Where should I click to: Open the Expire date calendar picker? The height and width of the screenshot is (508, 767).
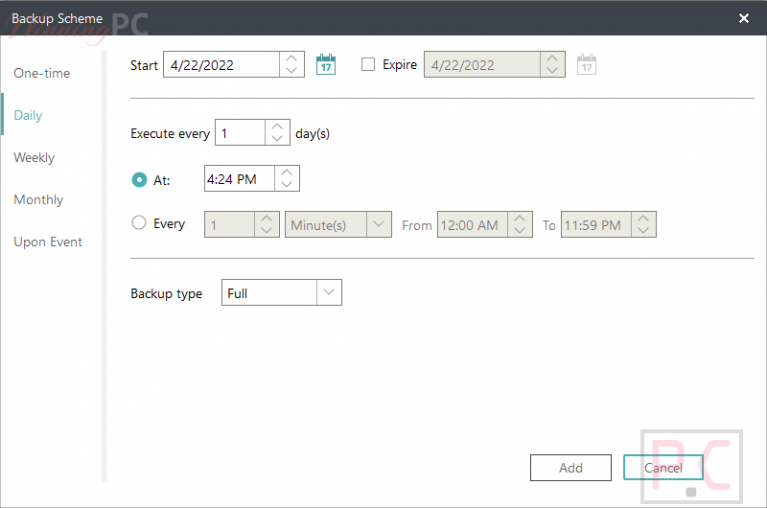tap(587, 64)
